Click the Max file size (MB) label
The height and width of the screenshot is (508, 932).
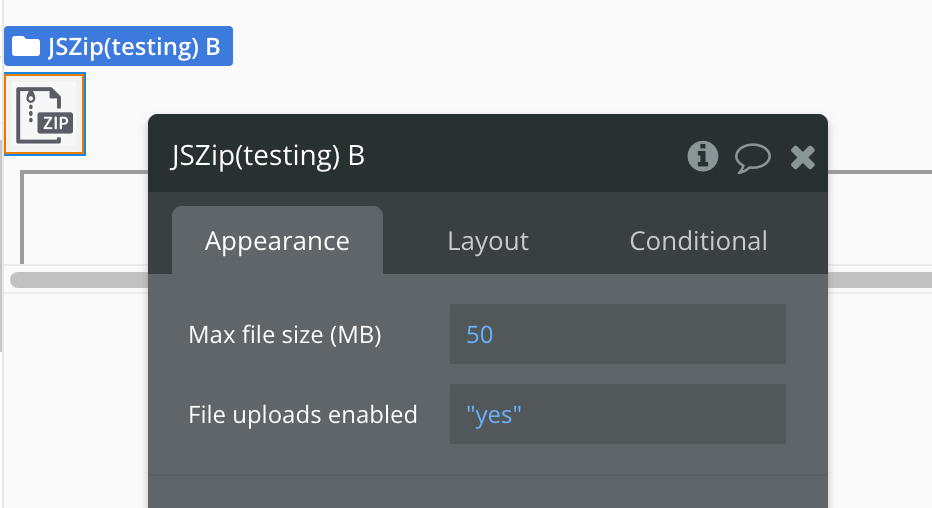coord(285,335)
